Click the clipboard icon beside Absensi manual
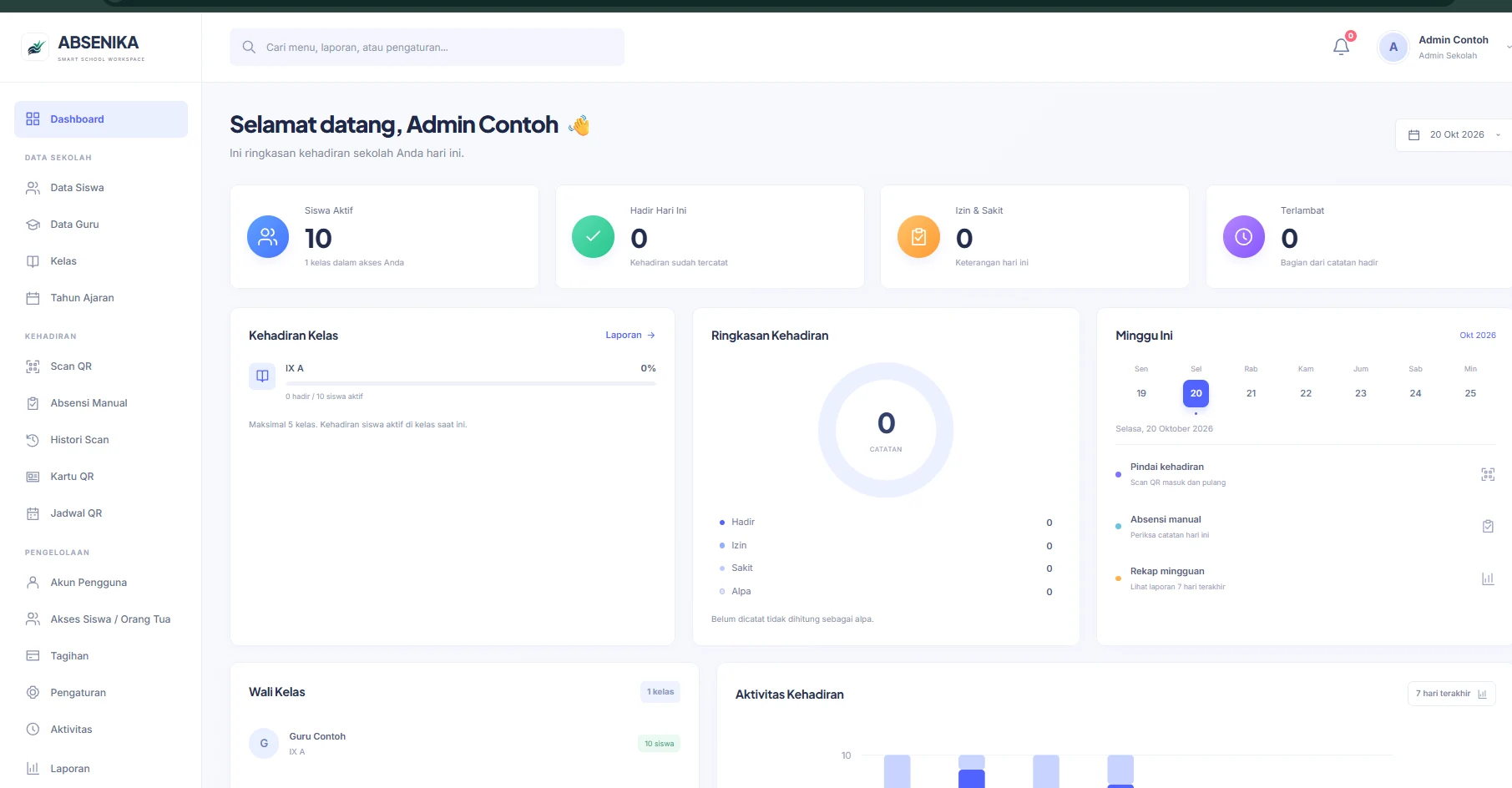 [1488, 526]
